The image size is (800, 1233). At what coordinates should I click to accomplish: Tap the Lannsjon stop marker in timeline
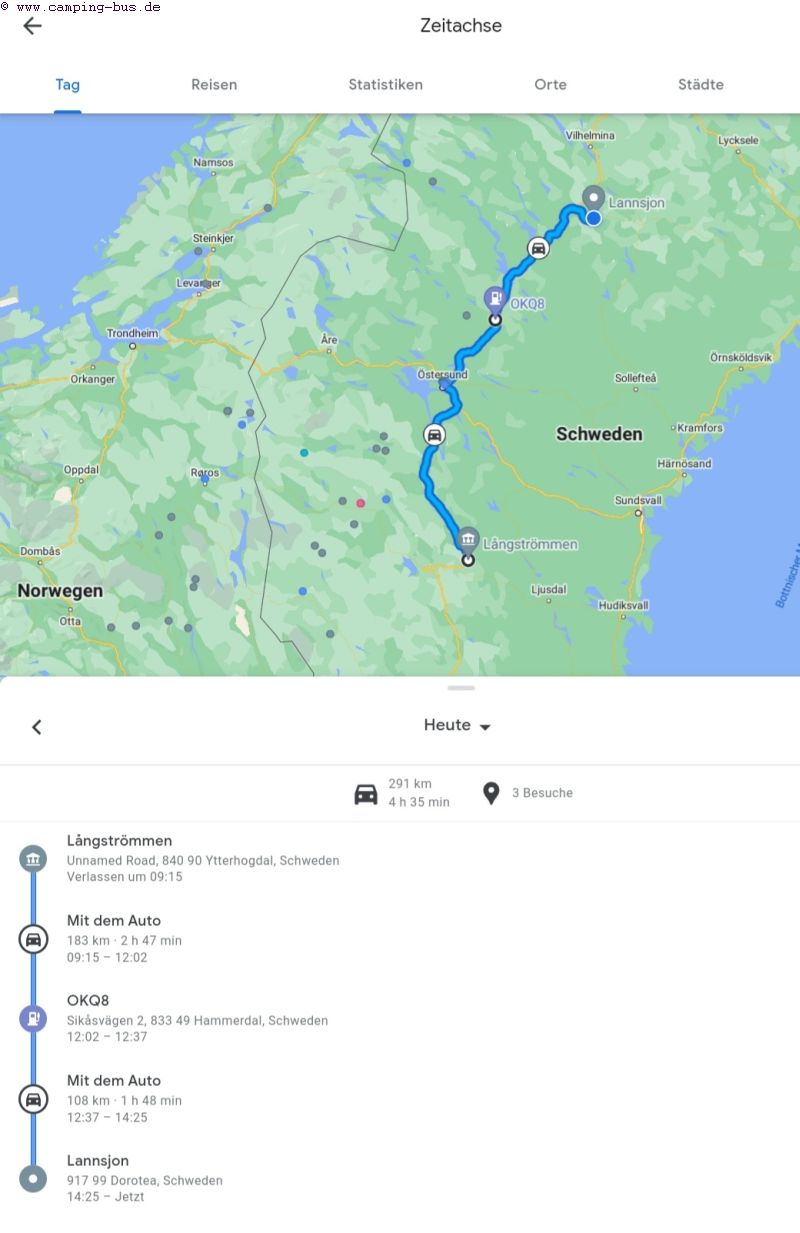(33, 1179)
